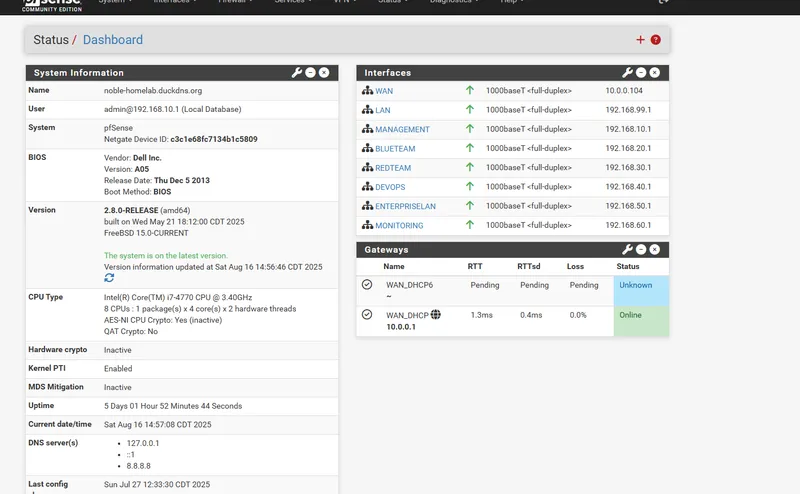
Task: Click the network icon beside WAN
Action: 367,90
